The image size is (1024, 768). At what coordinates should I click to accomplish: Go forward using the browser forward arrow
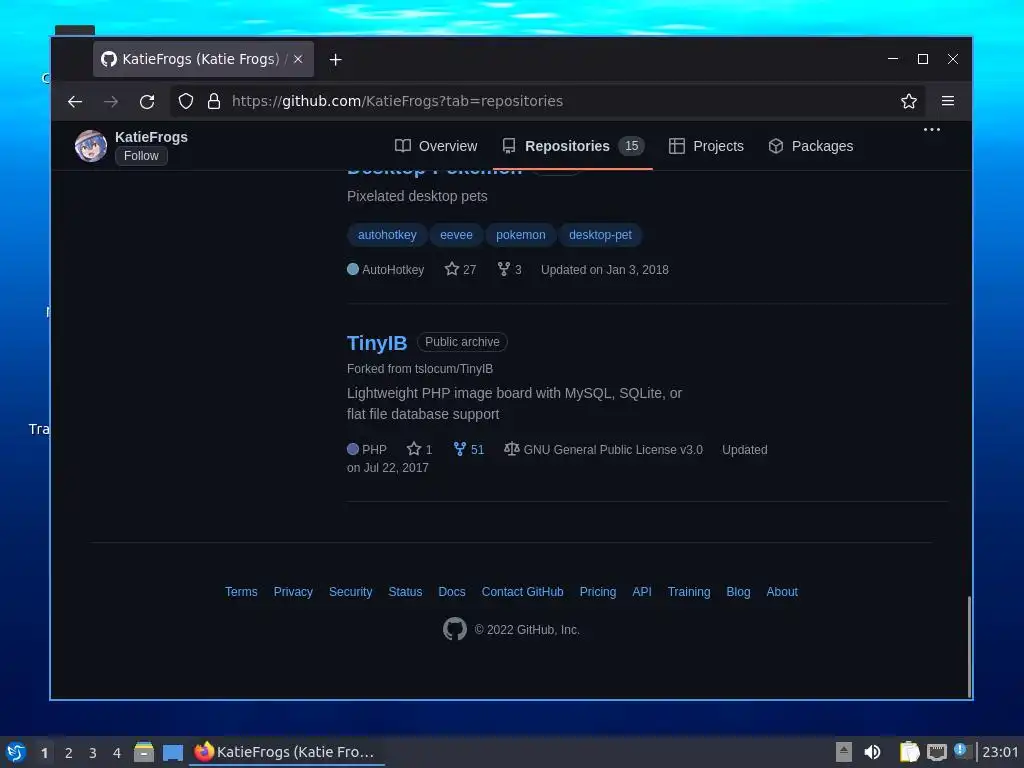pyautogui.click(x=111, y=101)
